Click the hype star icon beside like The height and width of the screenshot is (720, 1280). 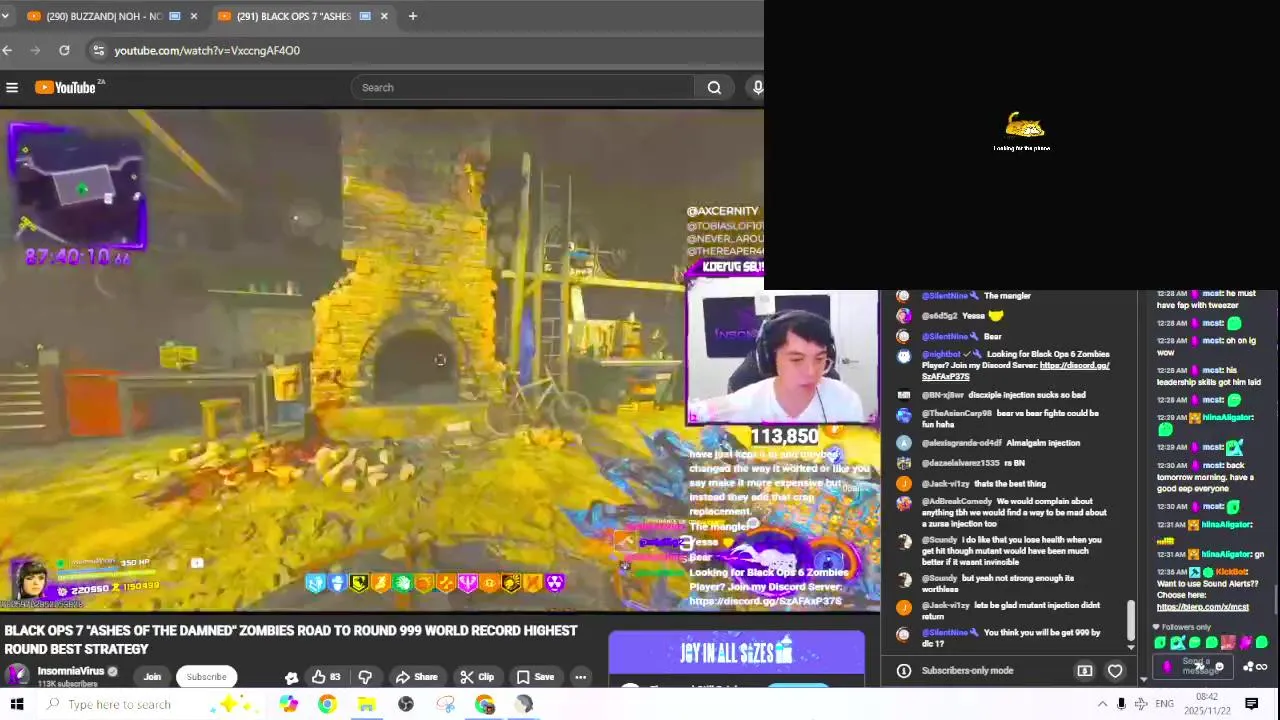291,677
